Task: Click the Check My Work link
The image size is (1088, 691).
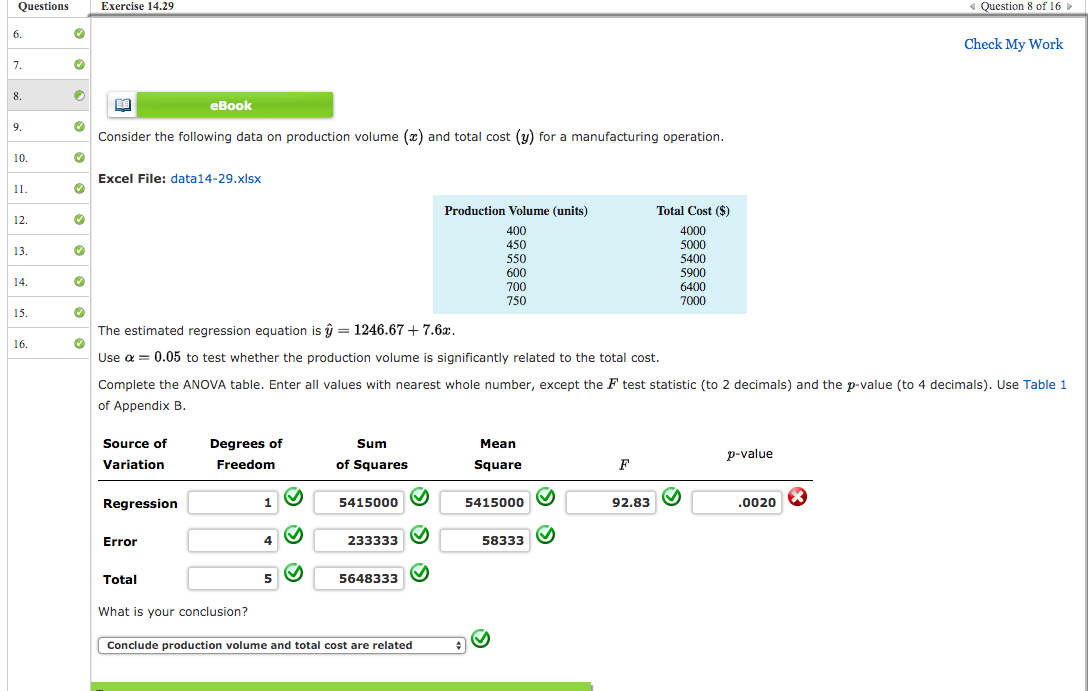Action: pos(1013,44)
